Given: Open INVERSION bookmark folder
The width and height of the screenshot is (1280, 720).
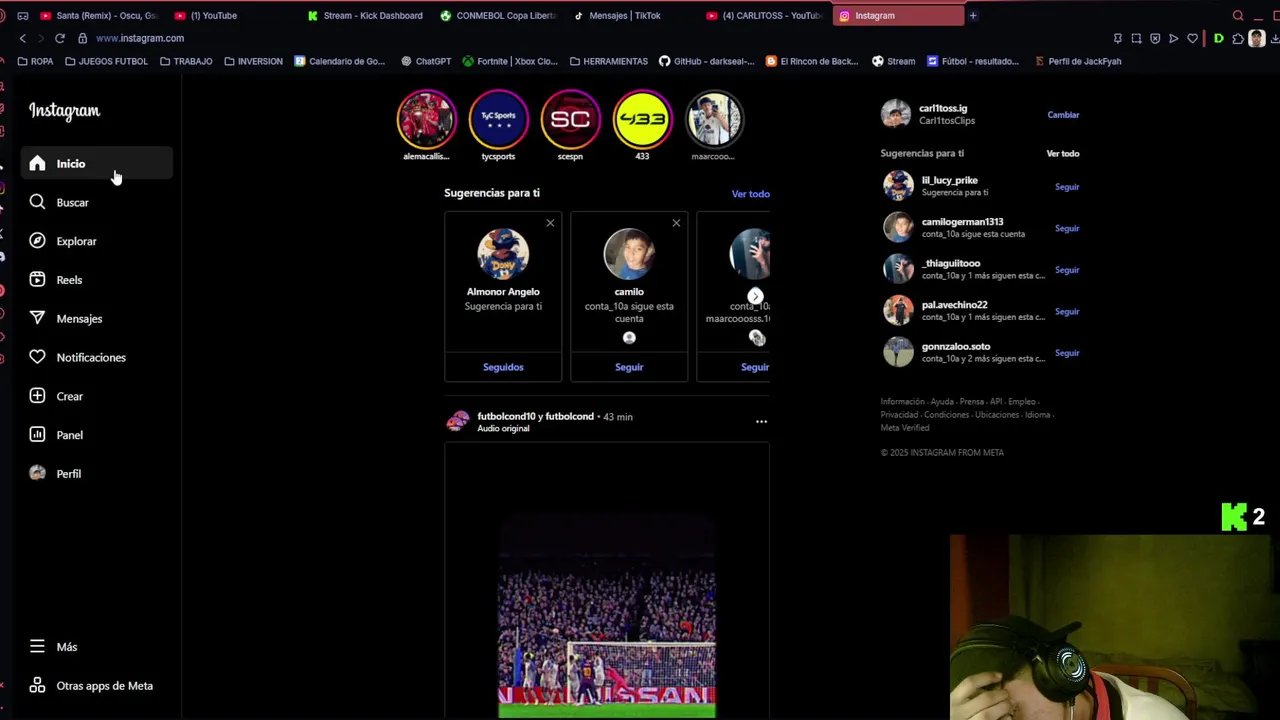Looking at the screenshot, I should 253,61.
